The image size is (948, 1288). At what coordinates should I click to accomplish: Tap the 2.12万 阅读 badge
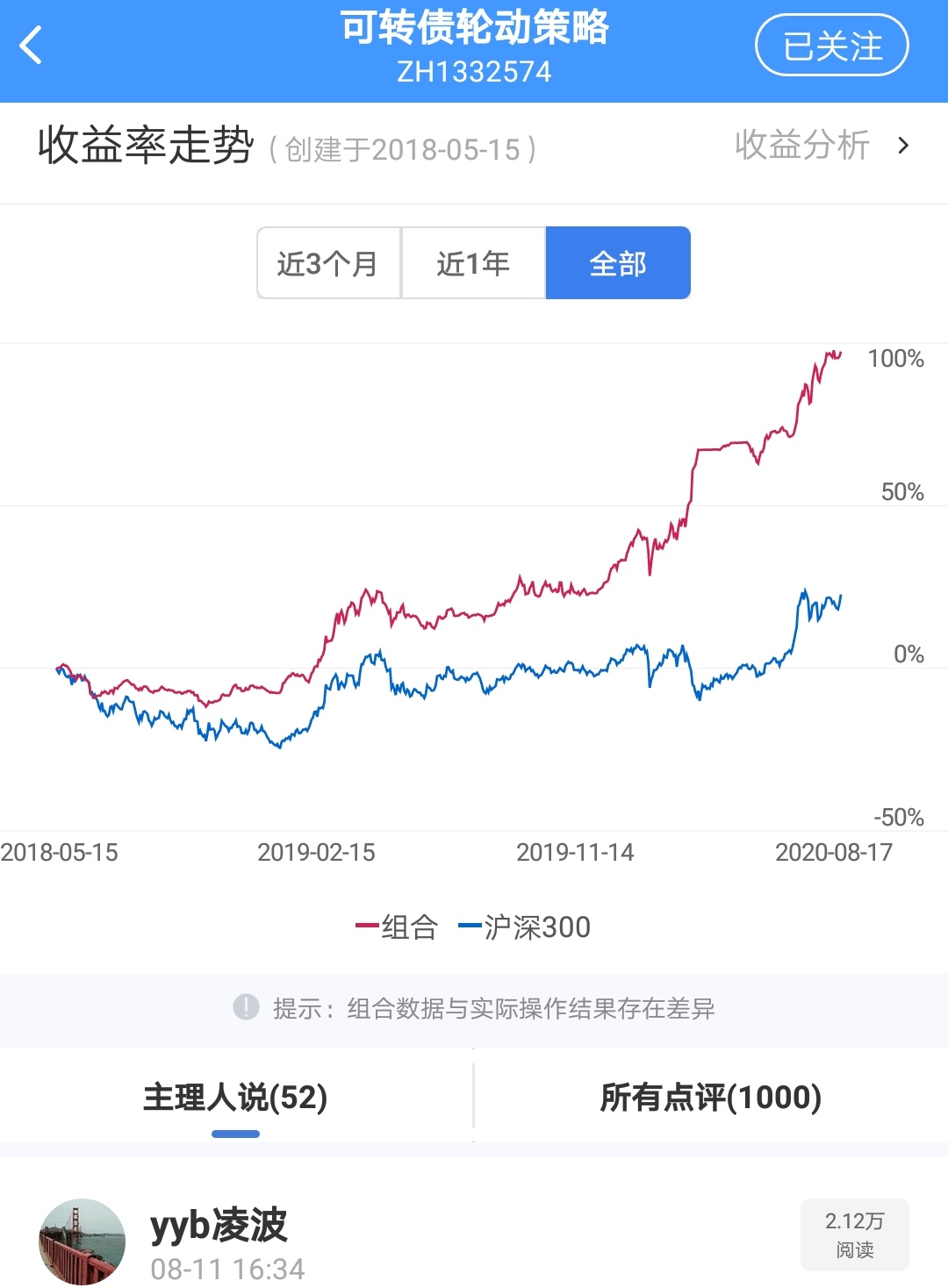click(x=854, y=1234)
